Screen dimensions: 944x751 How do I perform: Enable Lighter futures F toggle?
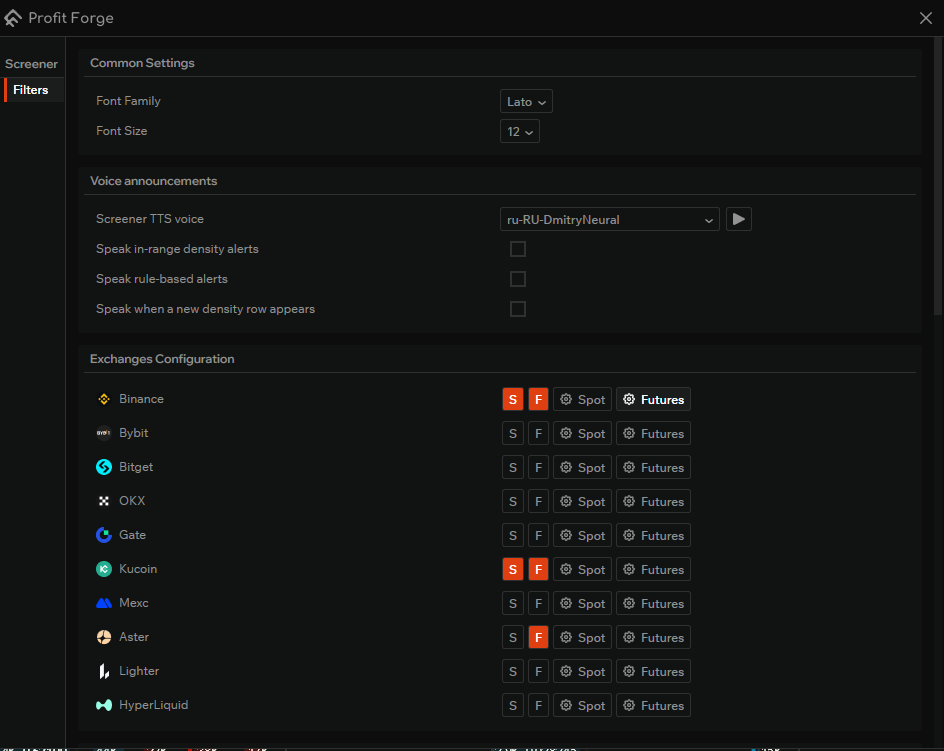(538, 672)
